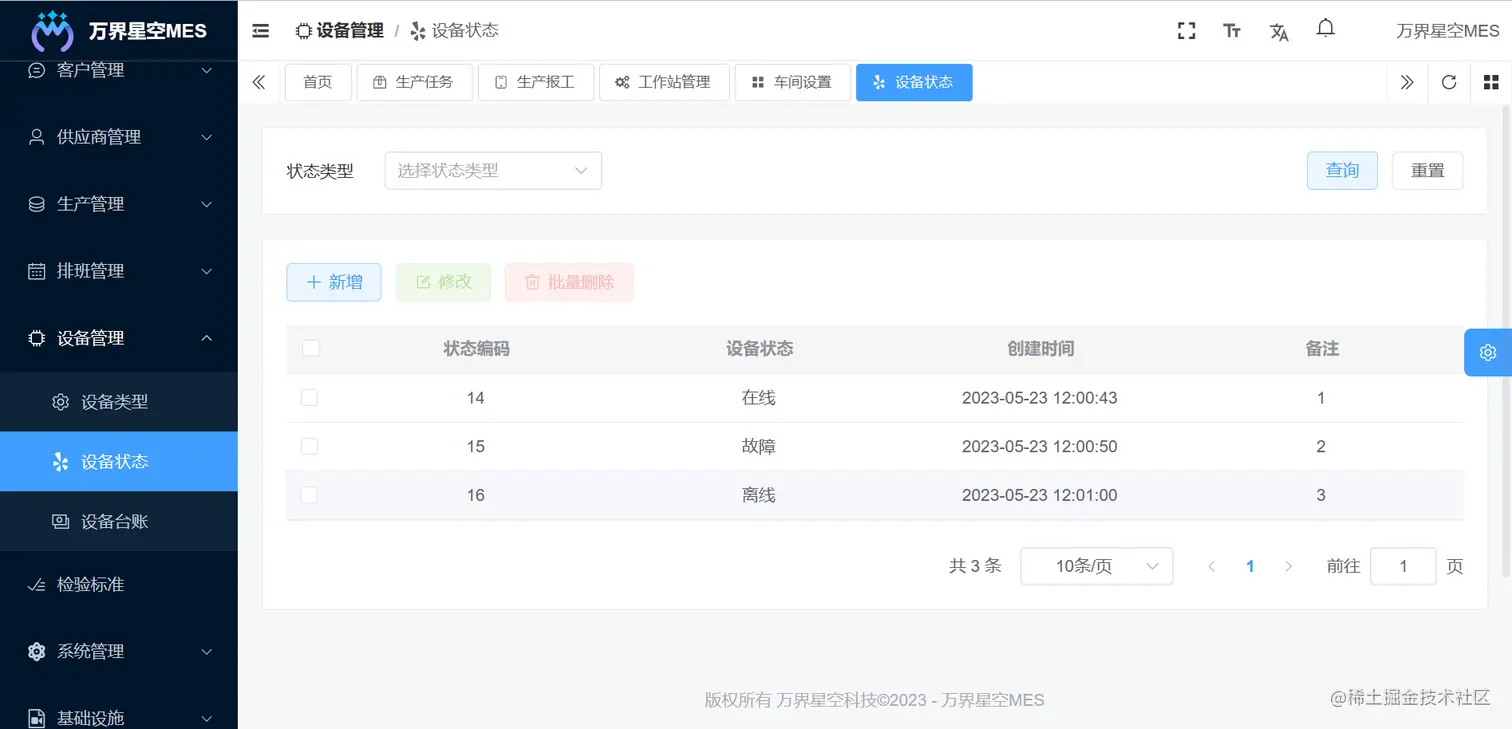Click the Tt font size icon
1512x729 pixels.
tap(1231, 31)
